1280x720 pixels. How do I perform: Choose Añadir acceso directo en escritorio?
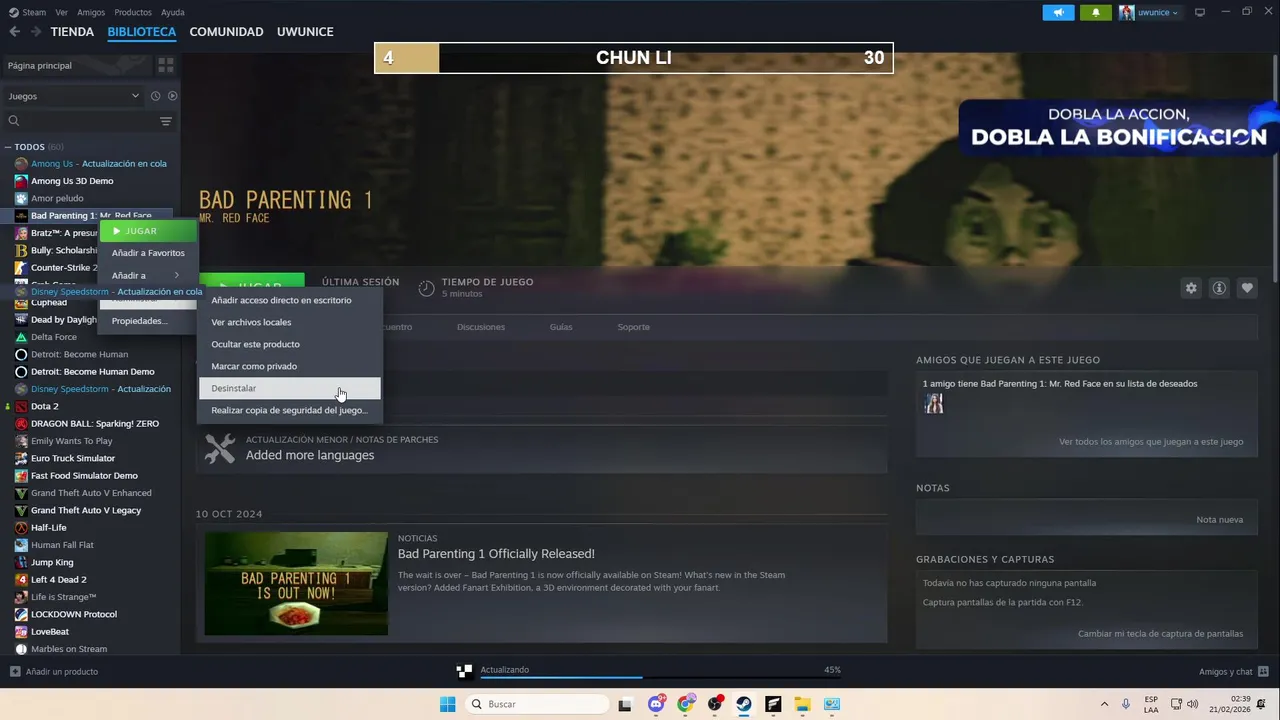tap(289, 300)
